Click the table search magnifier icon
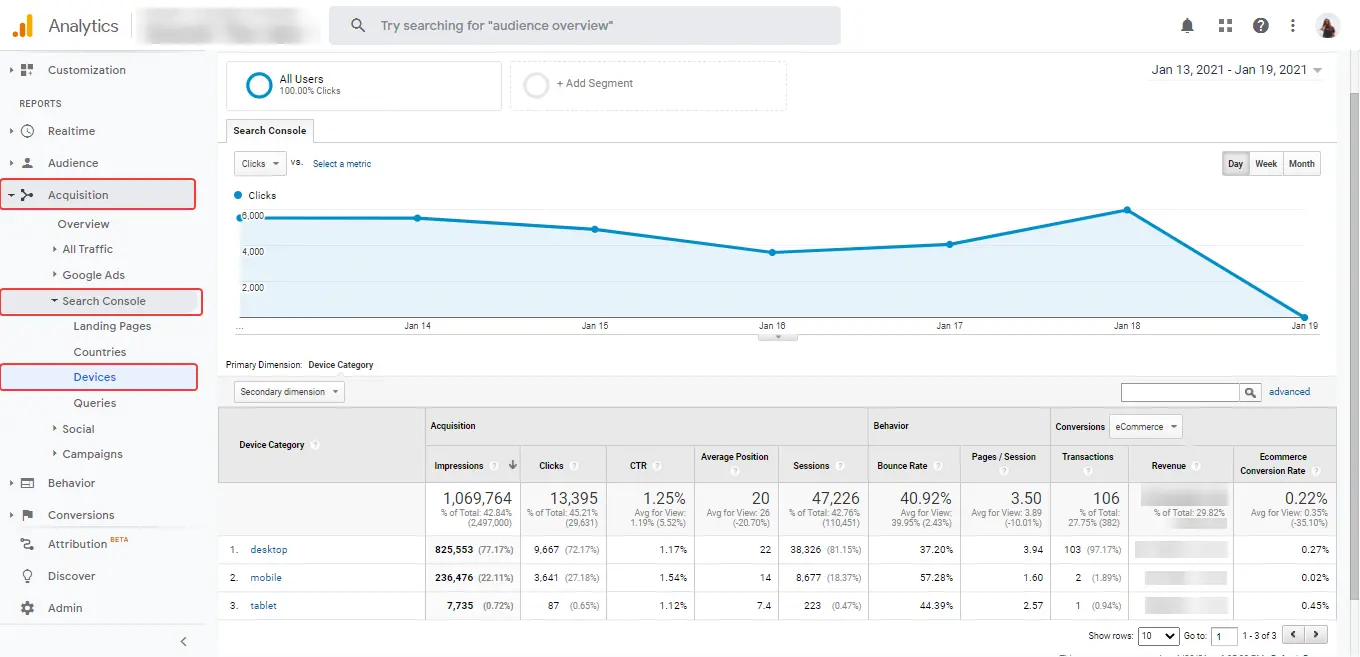 coord(1250,391)
